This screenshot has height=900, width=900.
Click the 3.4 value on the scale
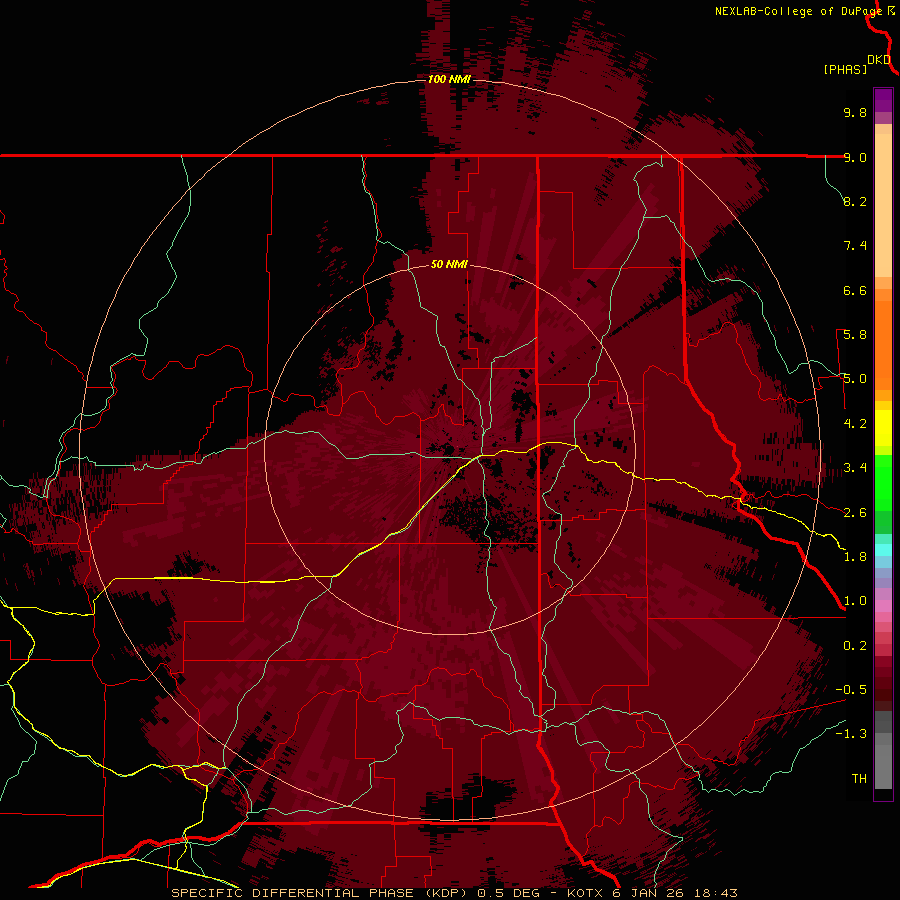(855, 468)
